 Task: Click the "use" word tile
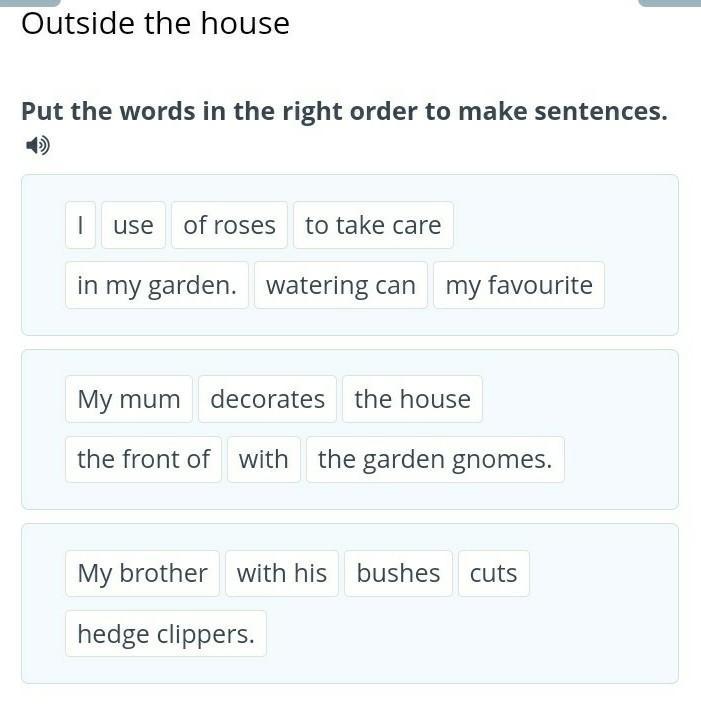[x=133, y=225]
